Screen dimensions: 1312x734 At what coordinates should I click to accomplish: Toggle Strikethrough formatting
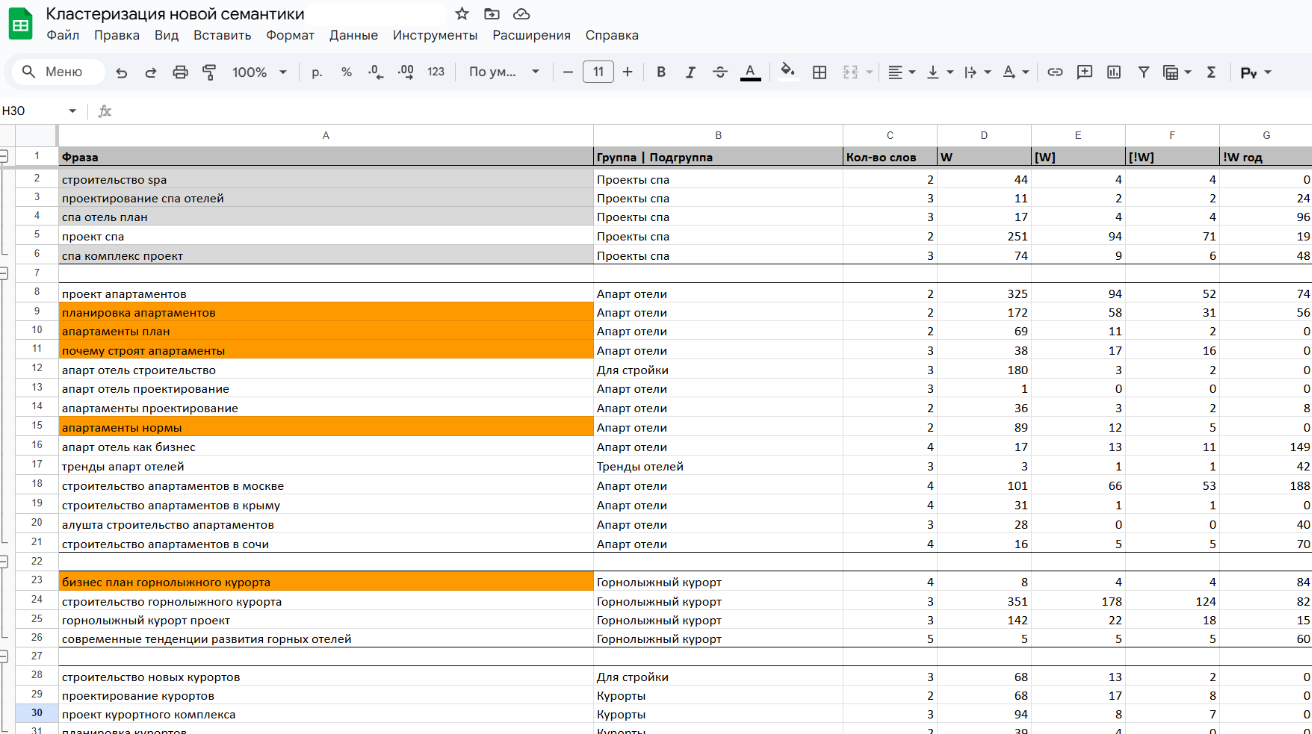(x=720, y=72)
